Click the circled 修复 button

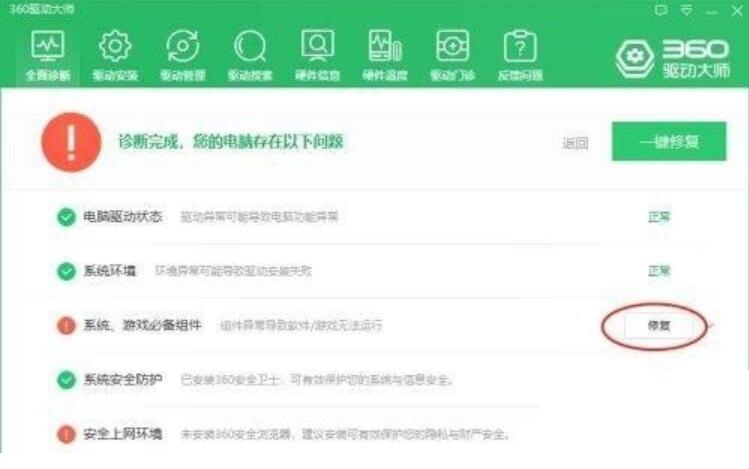point(658,326)
